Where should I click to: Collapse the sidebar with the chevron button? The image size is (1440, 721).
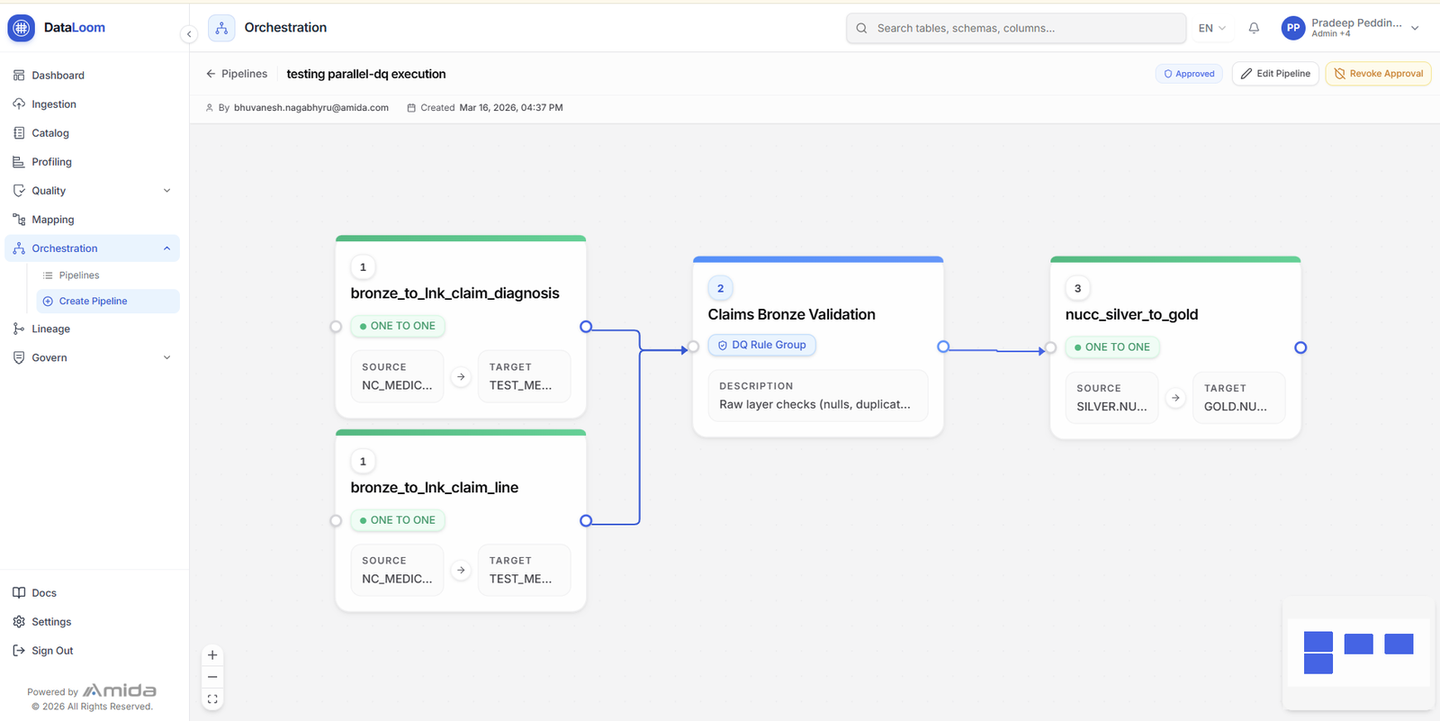click(x=189, y=34)
